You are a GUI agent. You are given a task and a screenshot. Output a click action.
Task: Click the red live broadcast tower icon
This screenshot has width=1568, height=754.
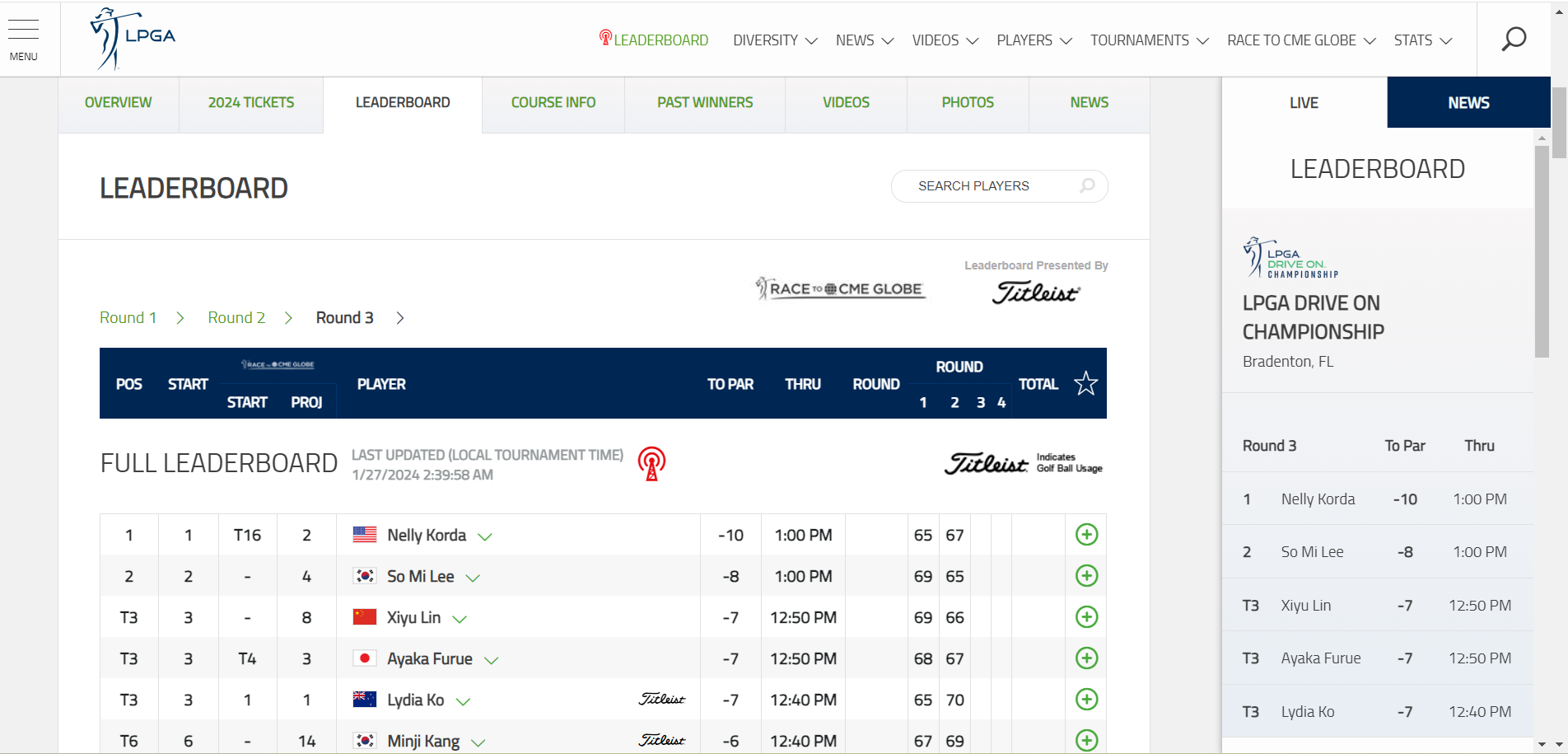click(x=651, y=464)
